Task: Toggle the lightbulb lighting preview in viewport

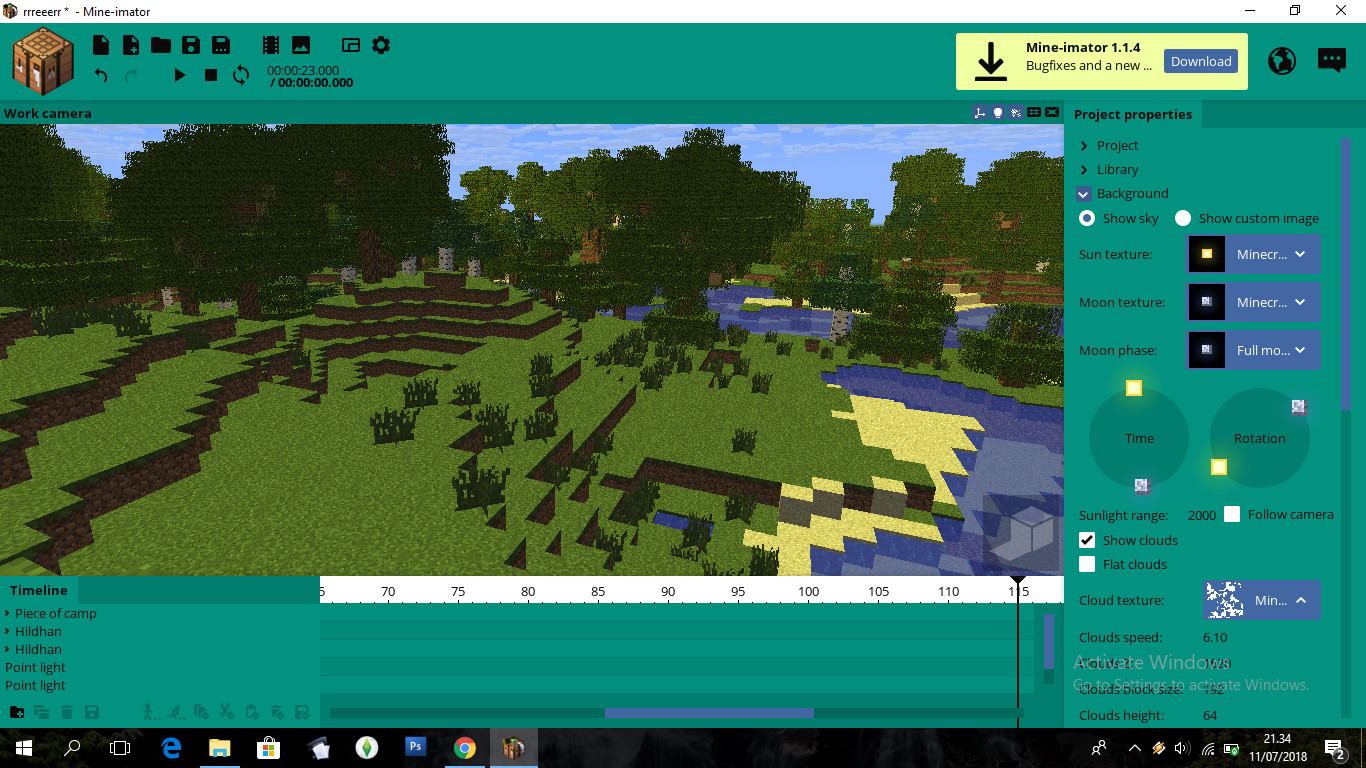Action: tap(997, 112)
